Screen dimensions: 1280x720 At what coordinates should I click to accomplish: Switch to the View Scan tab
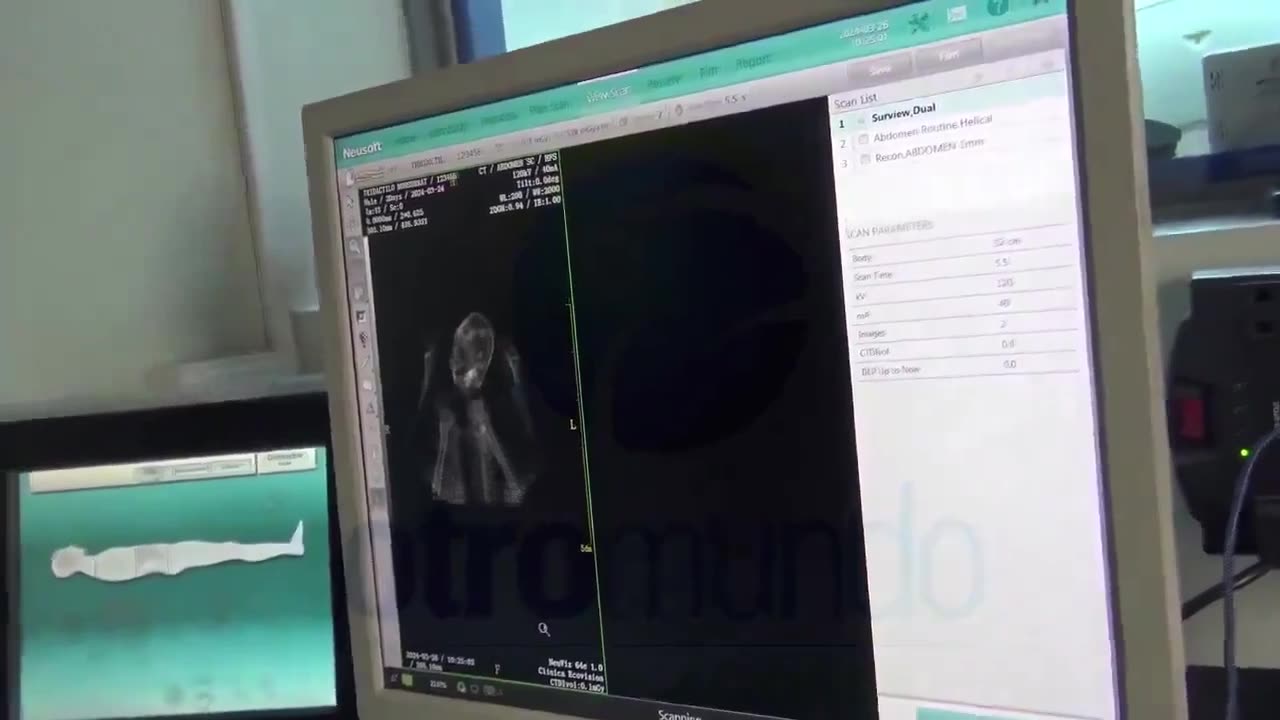(607, 94)
